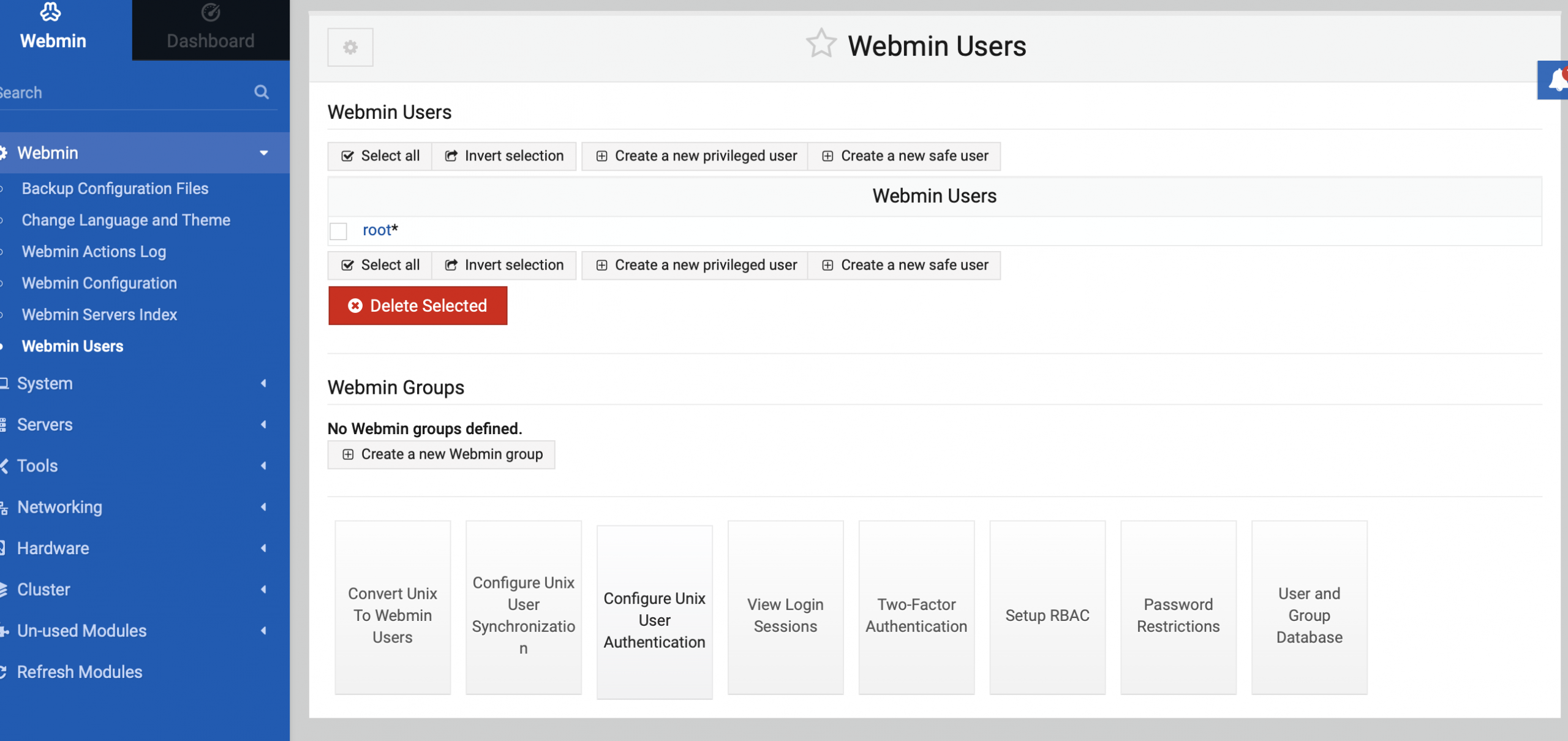
Task: Click the module configuration gear icon
Action: tap(350, 47)
